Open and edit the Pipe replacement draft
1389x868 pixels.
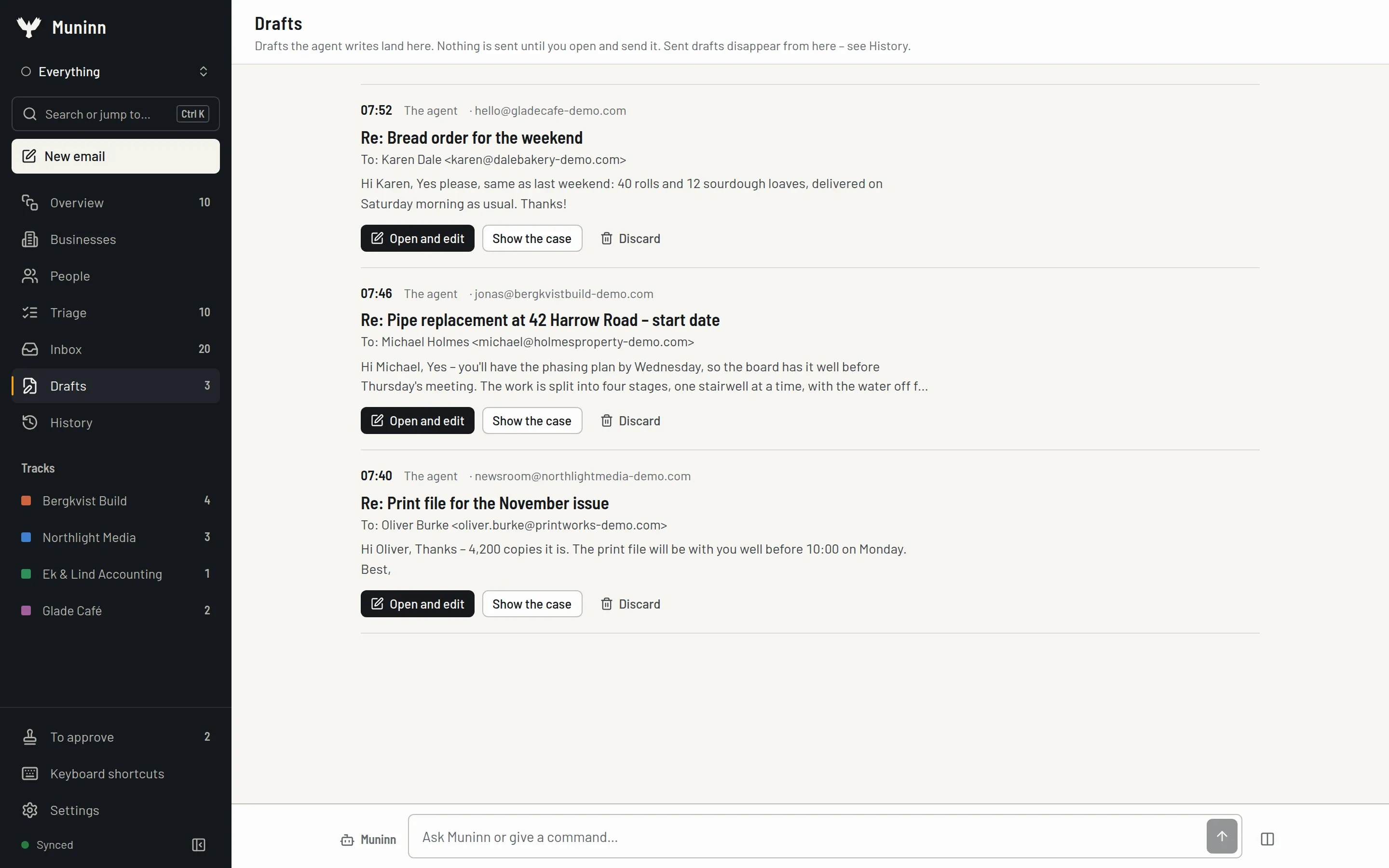pyautogui.click(x=417, y=421)
